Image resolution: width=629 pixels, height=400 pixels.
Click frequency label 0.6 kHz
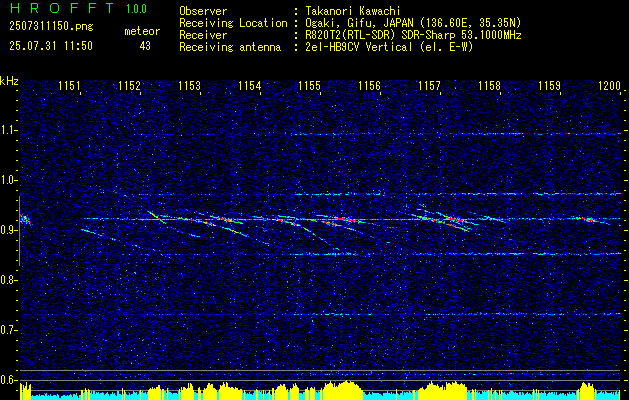tap(8, 380)
